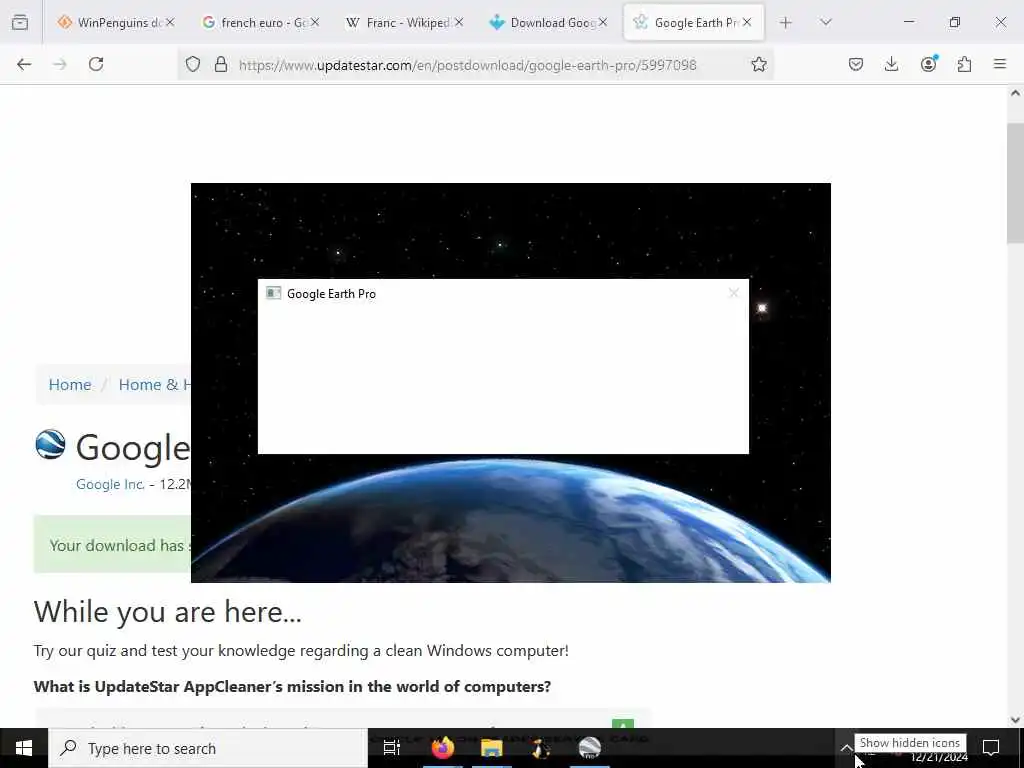Bookmark this page with the star

tap(759, 64)
